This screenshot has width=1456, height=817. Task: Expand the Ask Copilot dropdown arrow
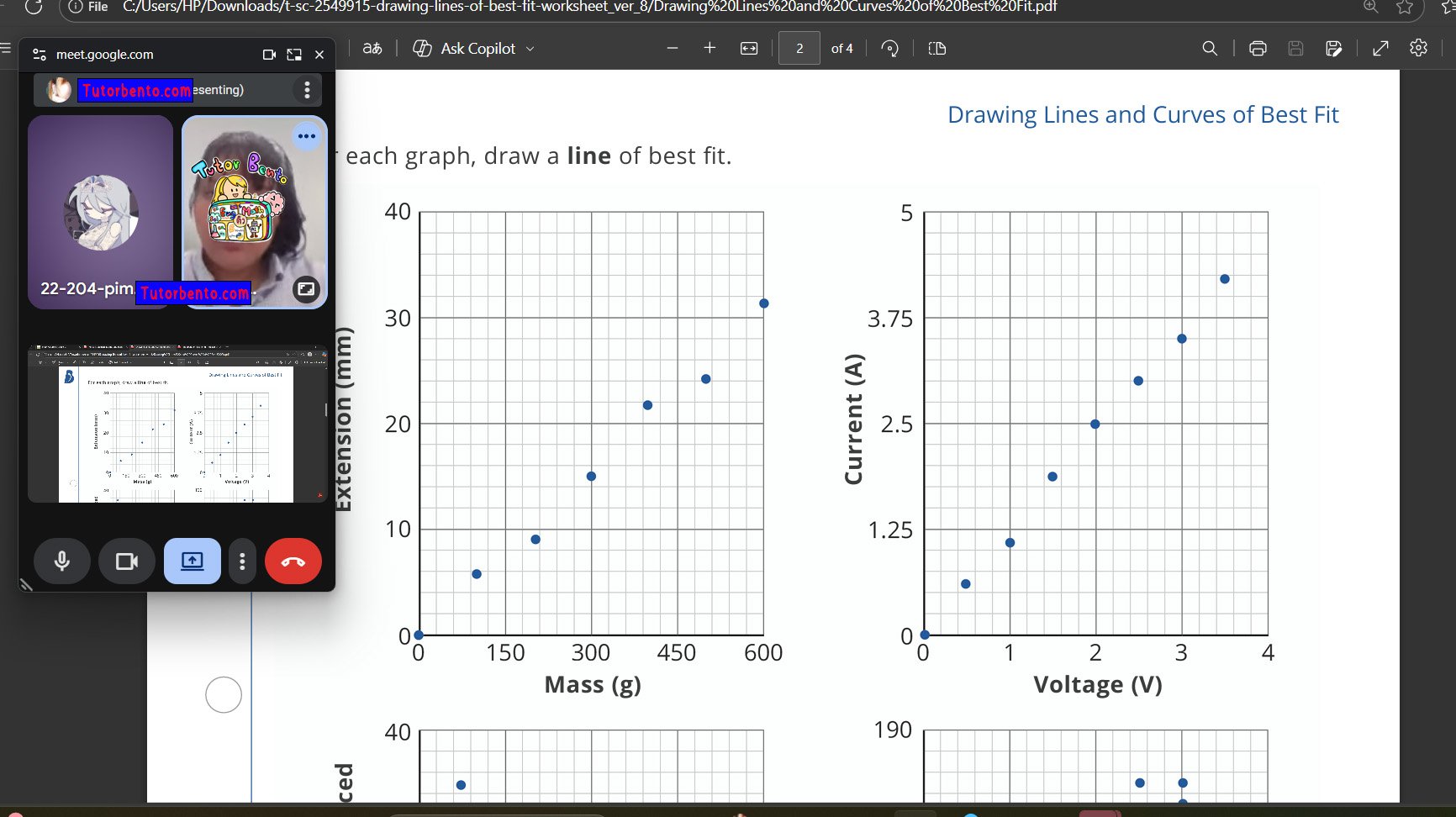(x=530, y=49)
